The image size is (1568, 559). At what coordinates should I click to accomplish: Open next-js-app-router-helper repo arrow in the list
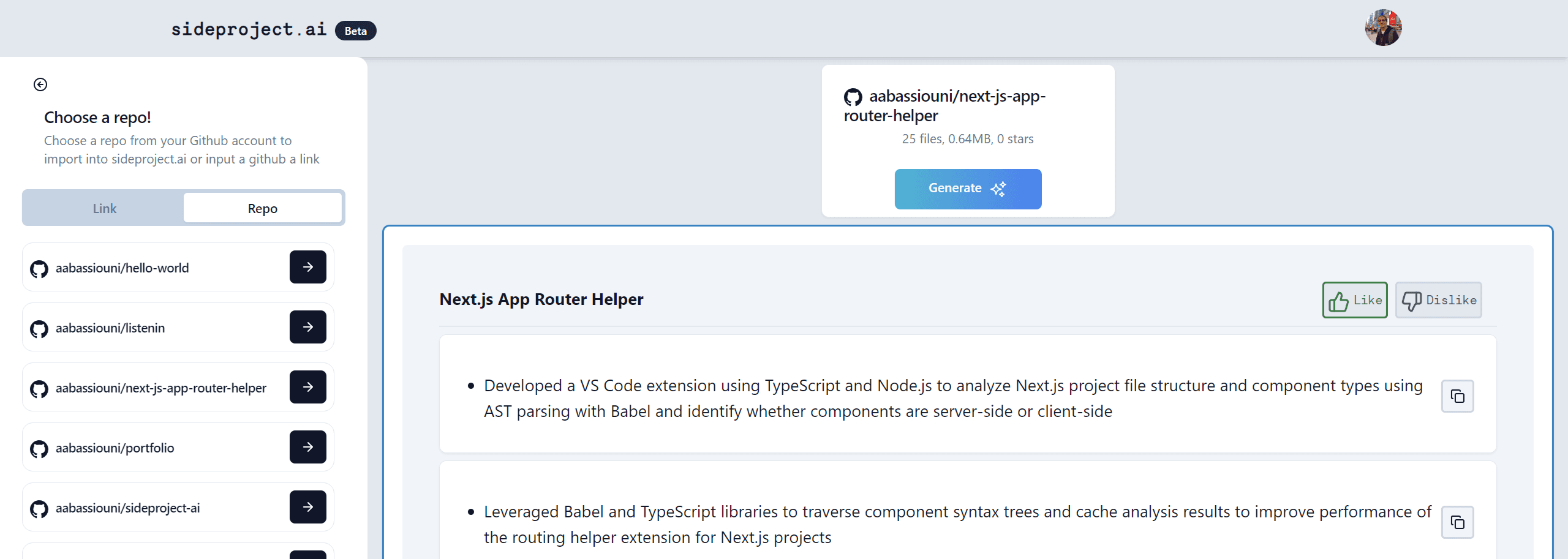click(308, 387)
